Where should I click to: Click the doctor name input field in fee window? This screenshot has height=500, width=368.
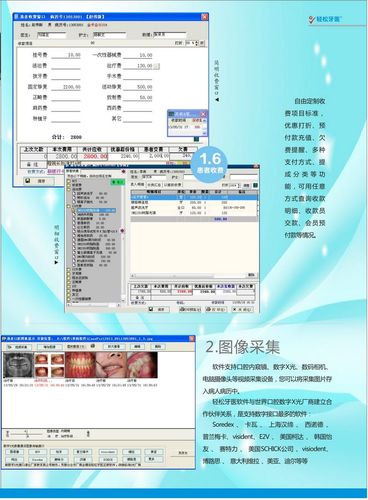point(51,35)
